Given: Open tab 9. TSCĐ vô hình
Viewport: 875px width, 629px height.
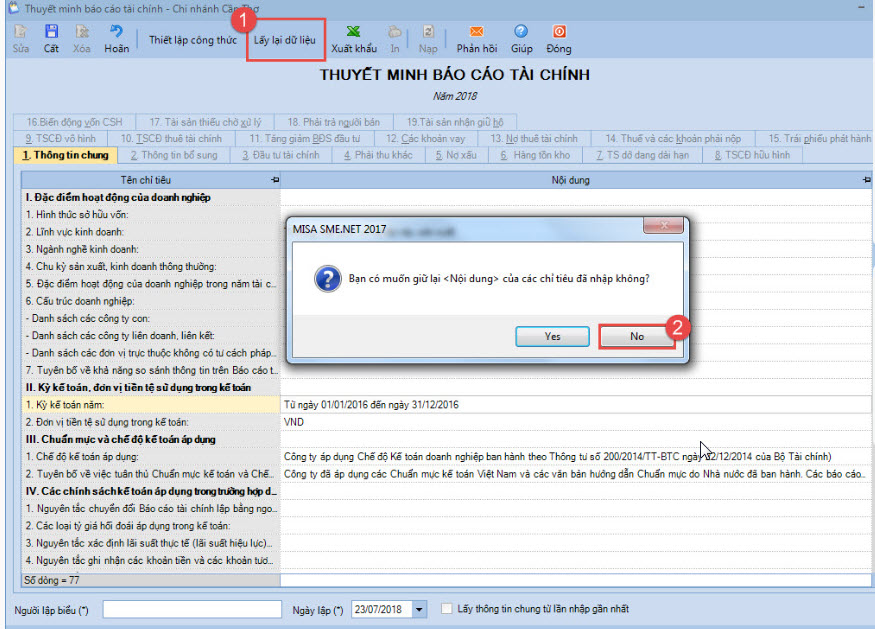Looking at the screenshot, I should coord(60,138).
